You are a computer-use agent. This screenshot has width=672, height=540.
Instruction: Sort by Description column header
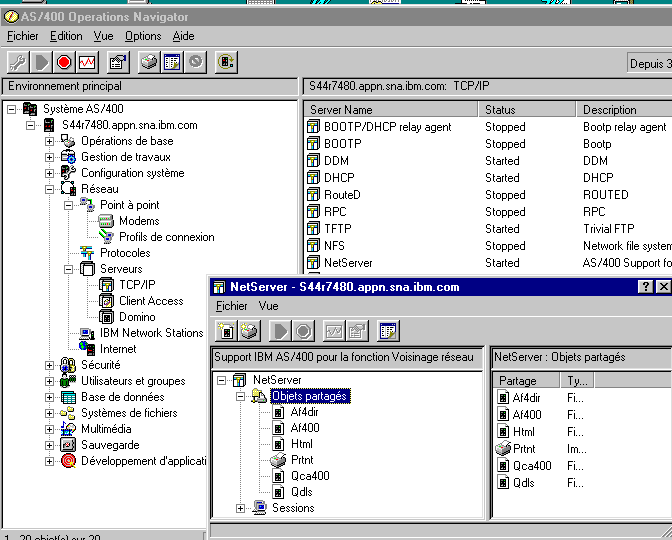[624, 110]
